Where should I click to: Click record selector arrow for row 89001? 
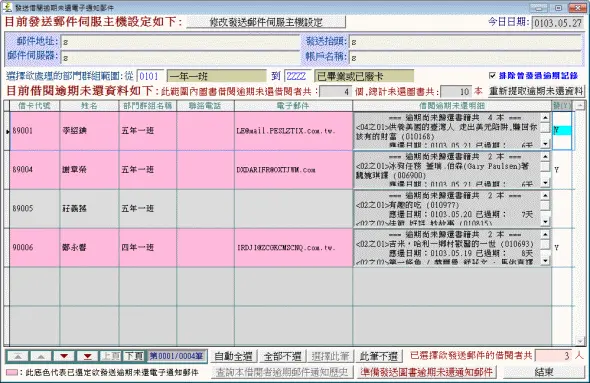click(7, 131)
